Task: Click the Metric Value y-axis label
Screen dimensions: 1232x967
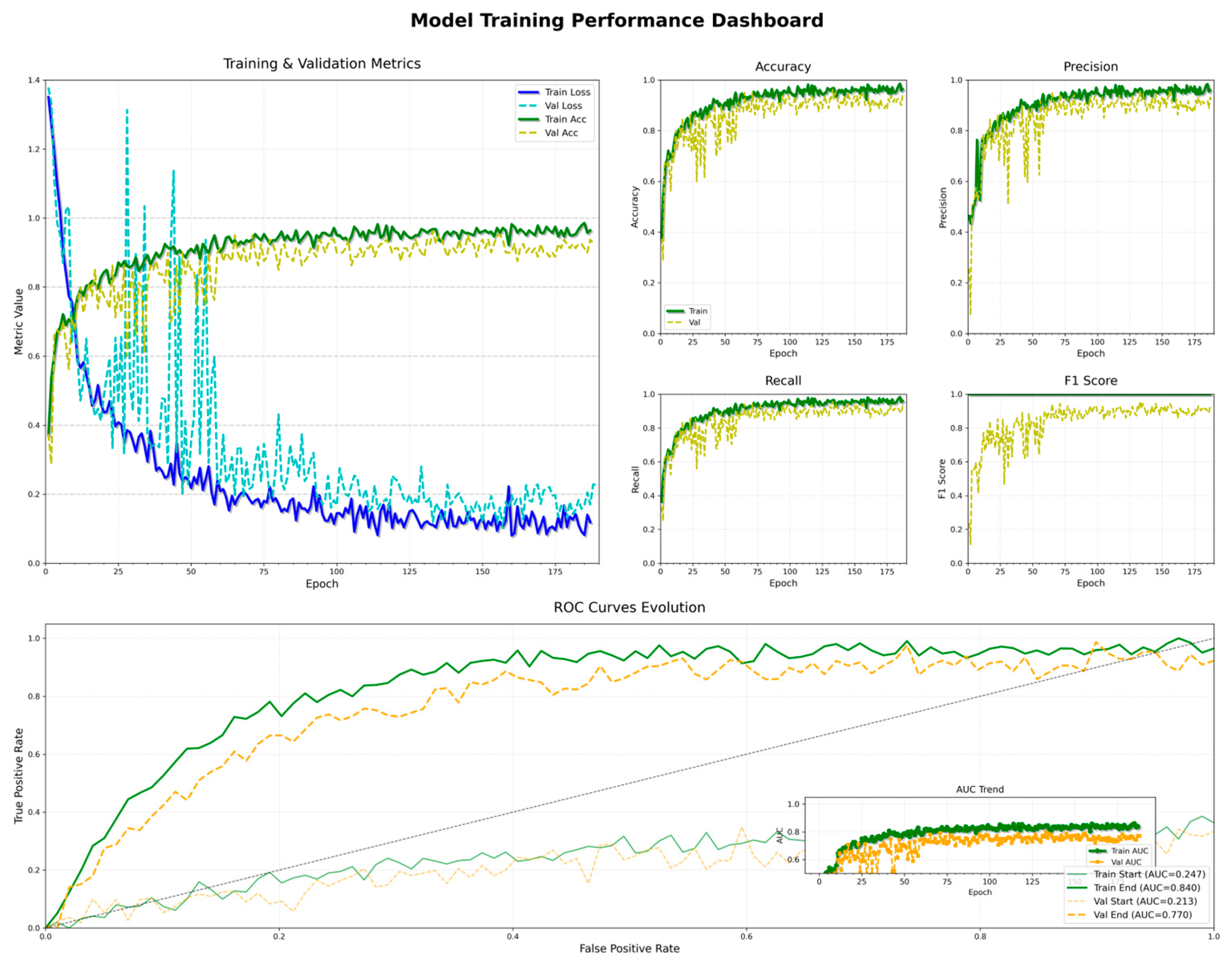Action: pyautogui.click(x=19, y=322)
